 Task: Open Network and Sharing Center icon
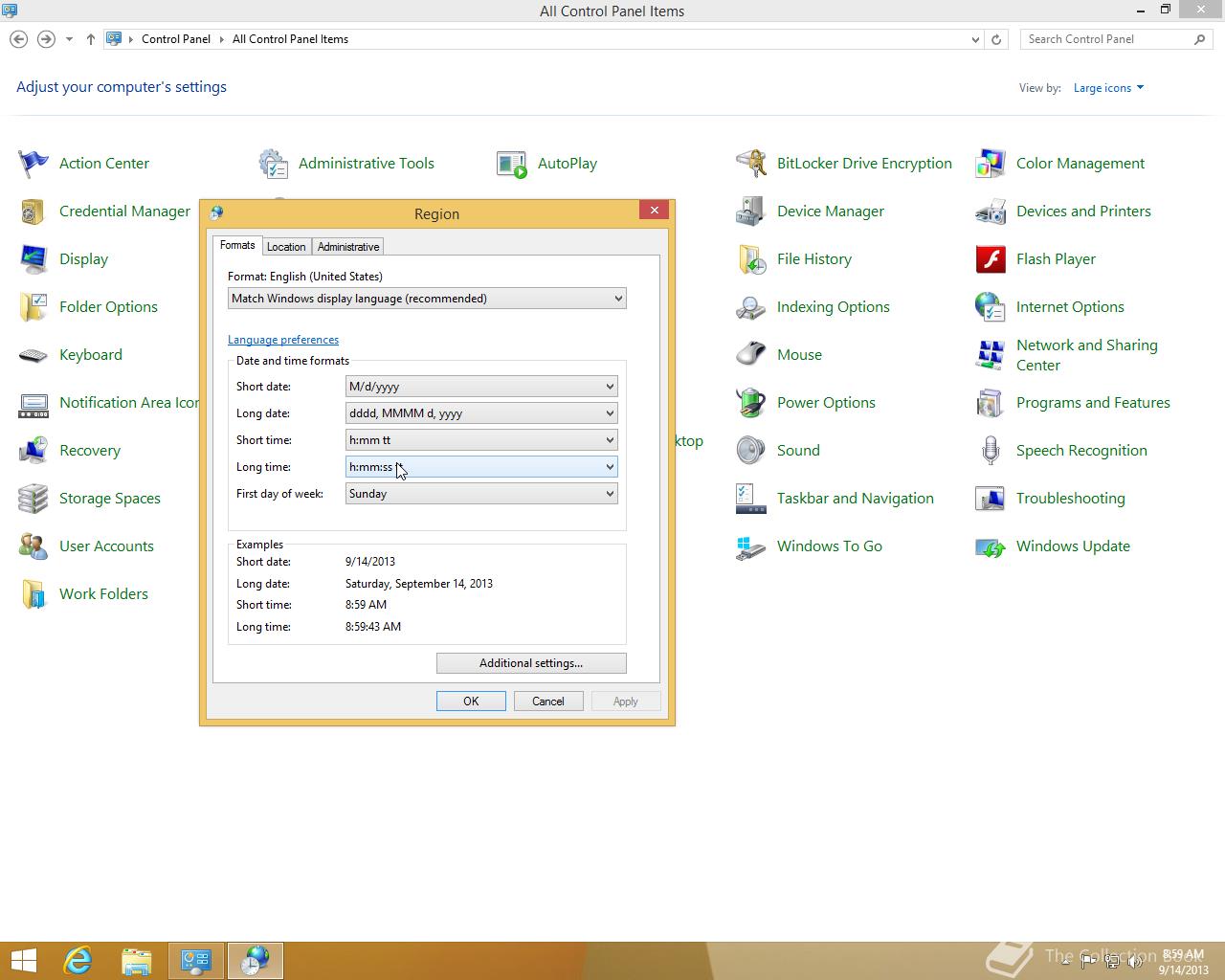pos(991,355)
